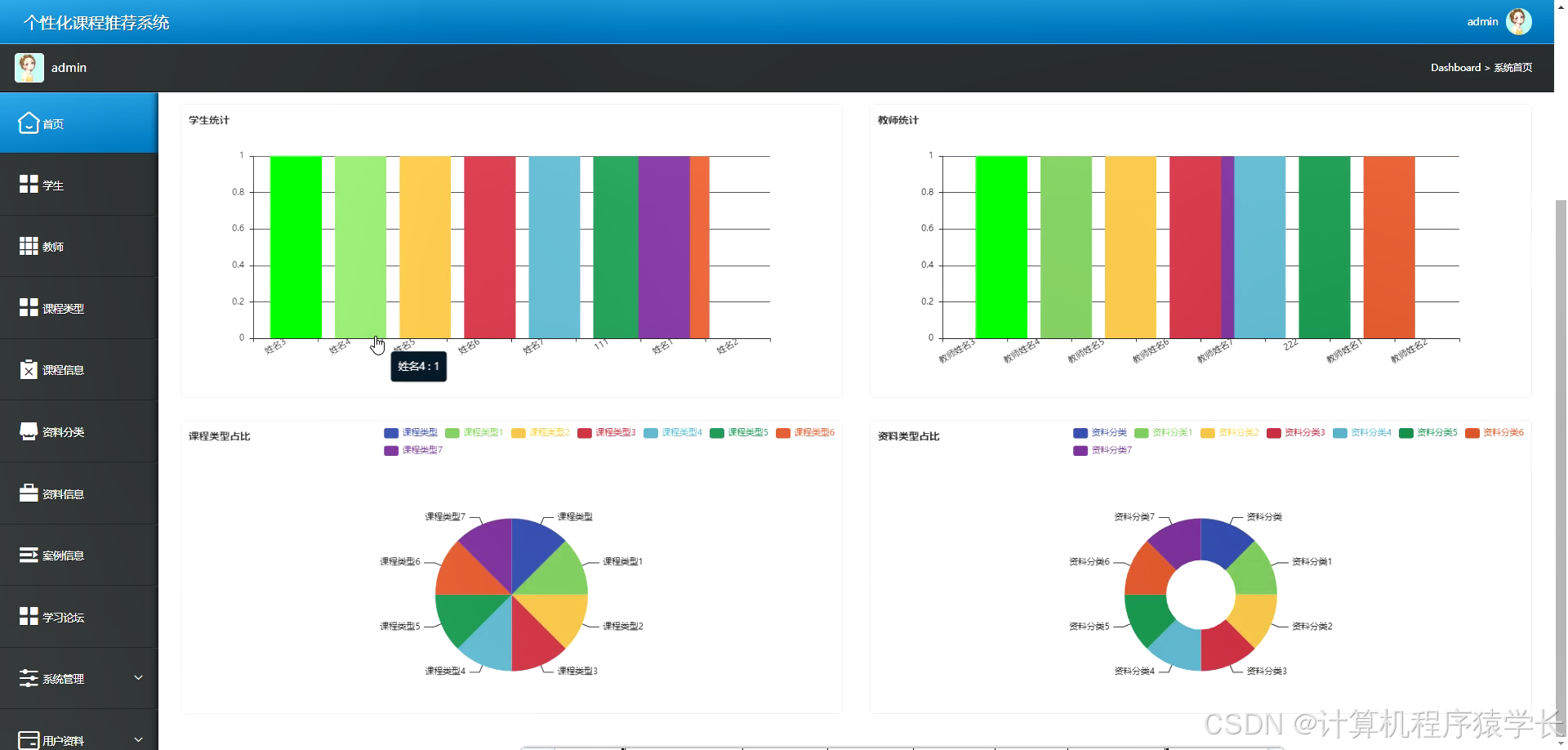Click the 教师姓名5 yellow bar

(x=1130, y=247)
